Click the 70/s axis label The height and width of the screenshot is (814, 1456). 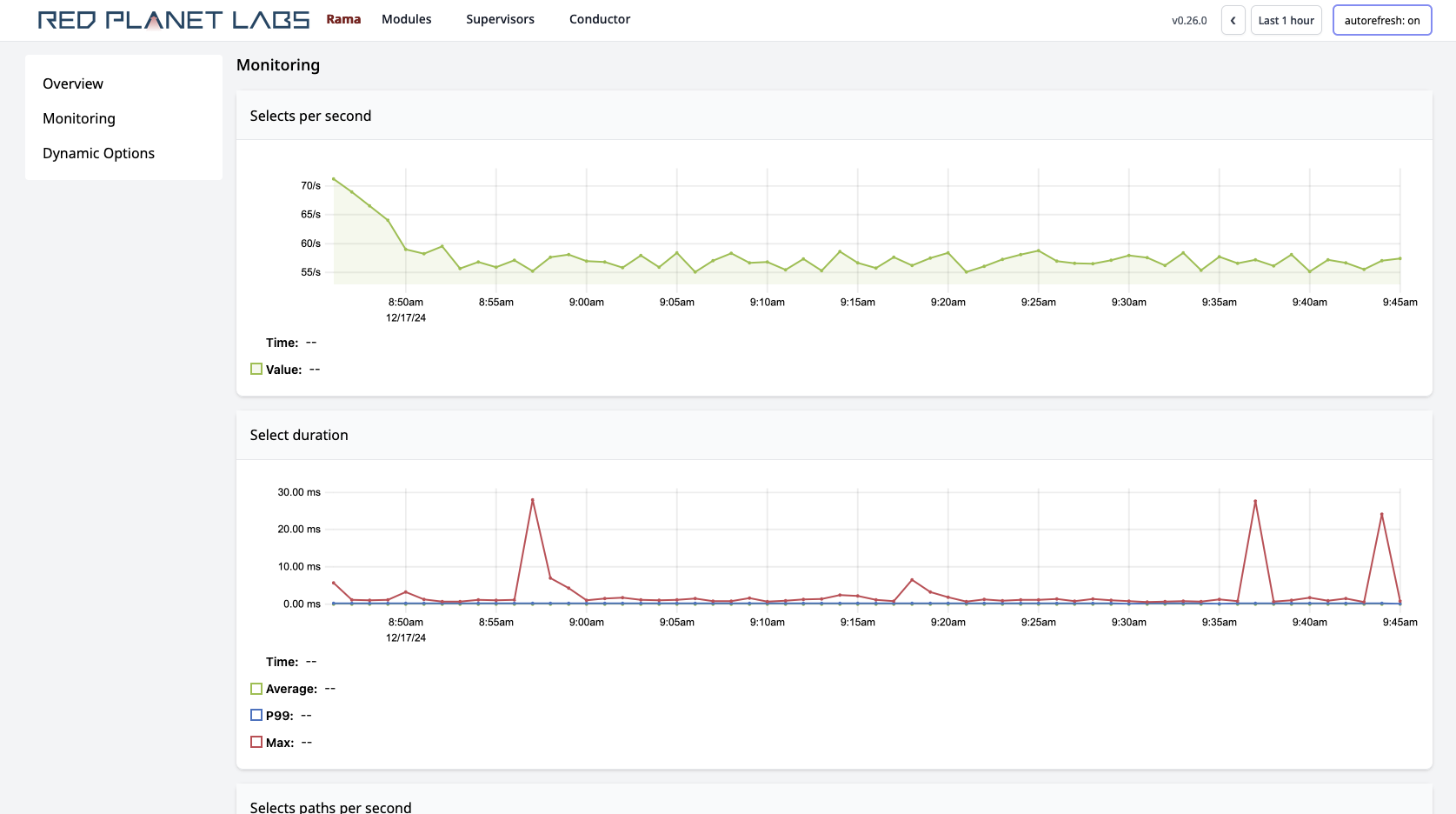310,185
